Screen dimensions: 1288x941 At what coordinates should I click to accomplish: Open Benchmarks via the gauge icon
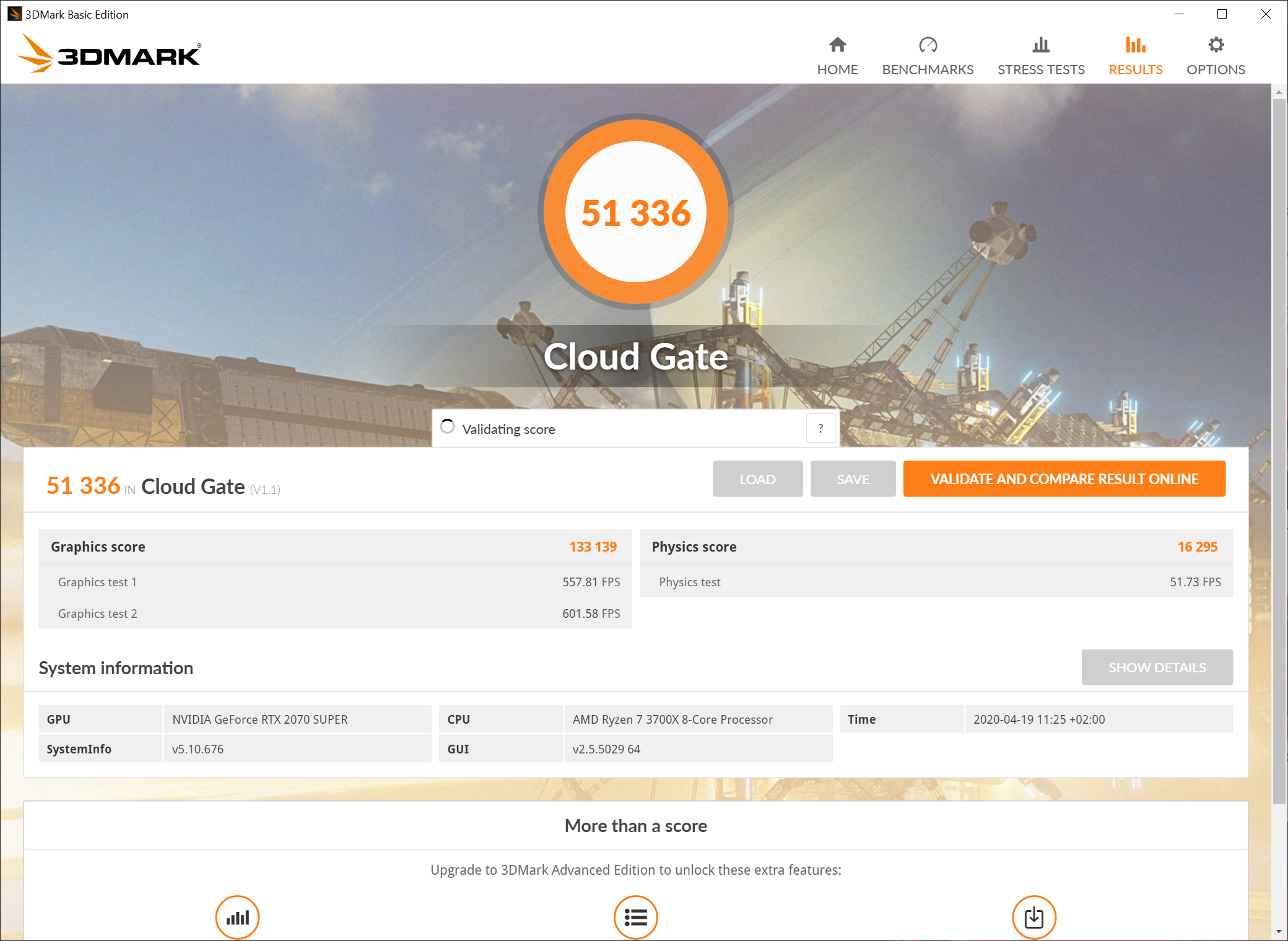[x=928, y=45]
